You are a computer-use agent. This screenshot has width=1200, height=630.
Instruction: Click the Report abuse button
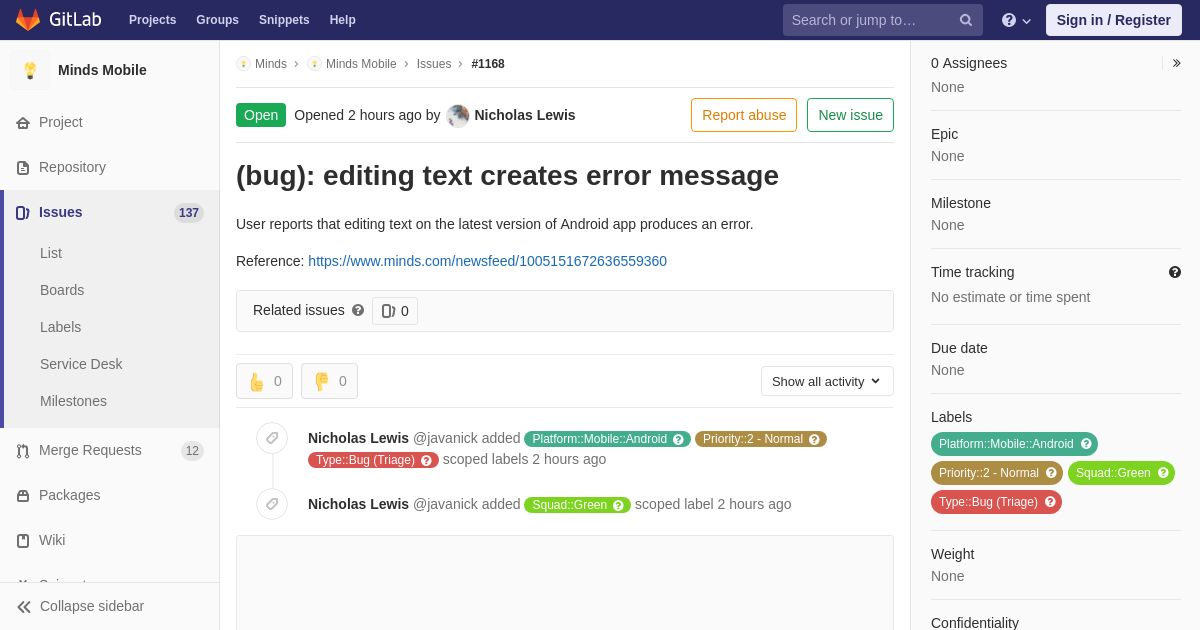744,115
